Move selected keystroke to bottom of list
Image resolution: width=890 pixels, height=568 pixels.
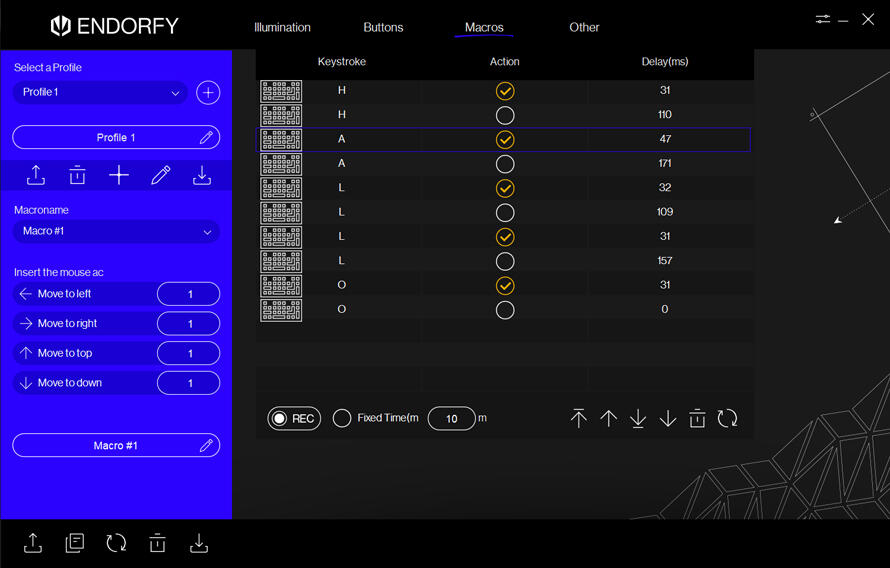[638, 419]
